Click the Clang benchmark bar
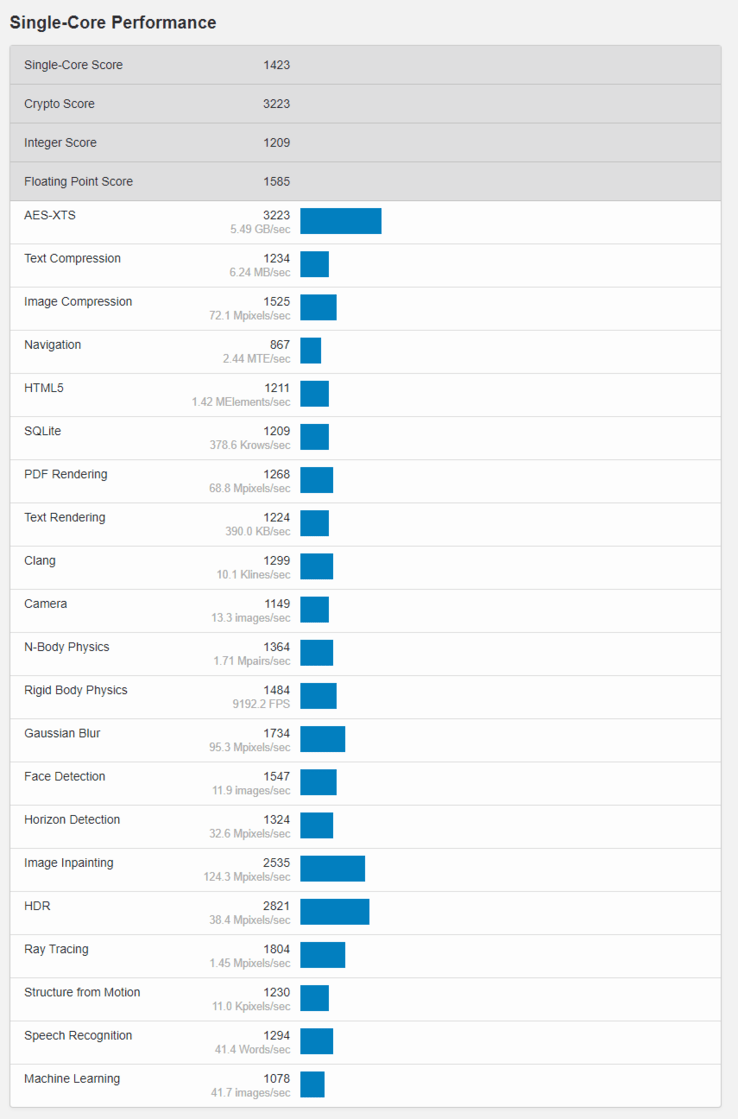Image resolution: width=738 pixels, height=1119 pixels. (x=316, y=566)
